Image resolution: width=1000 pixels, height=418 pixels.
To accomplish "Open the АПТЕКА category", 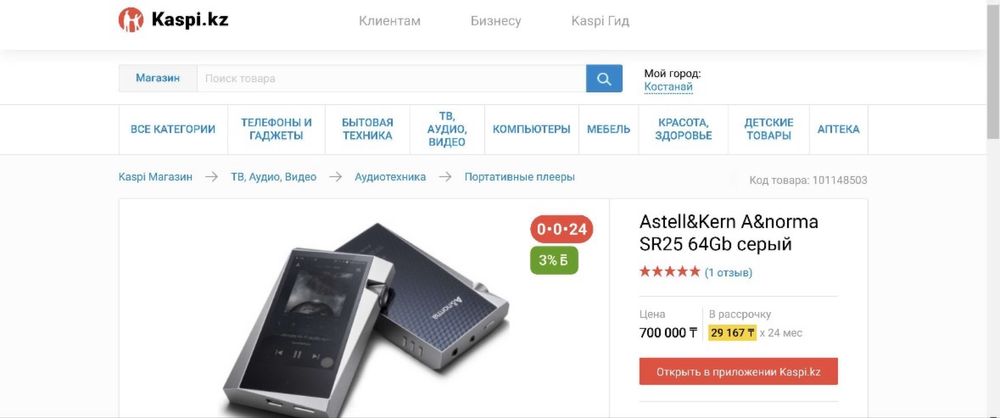I will (x=838, y=130).
